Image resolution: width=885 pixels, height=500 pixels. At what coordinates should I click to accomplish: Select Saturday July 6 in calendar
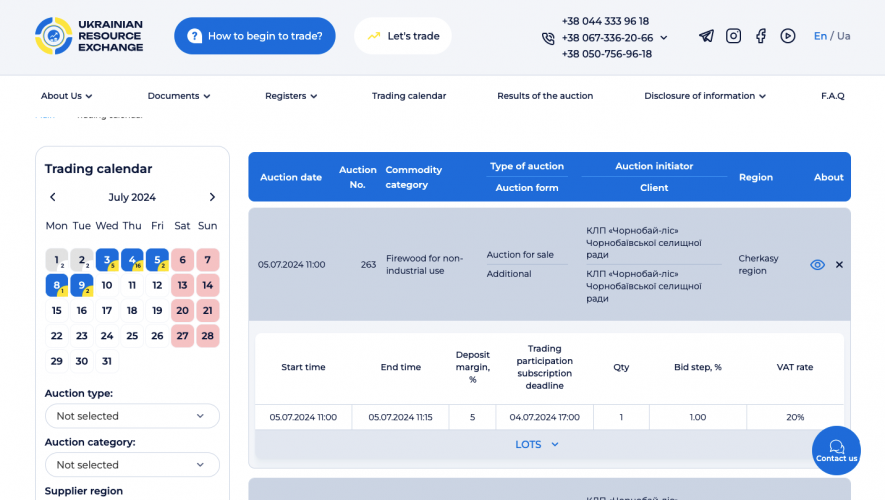(182, 260)
